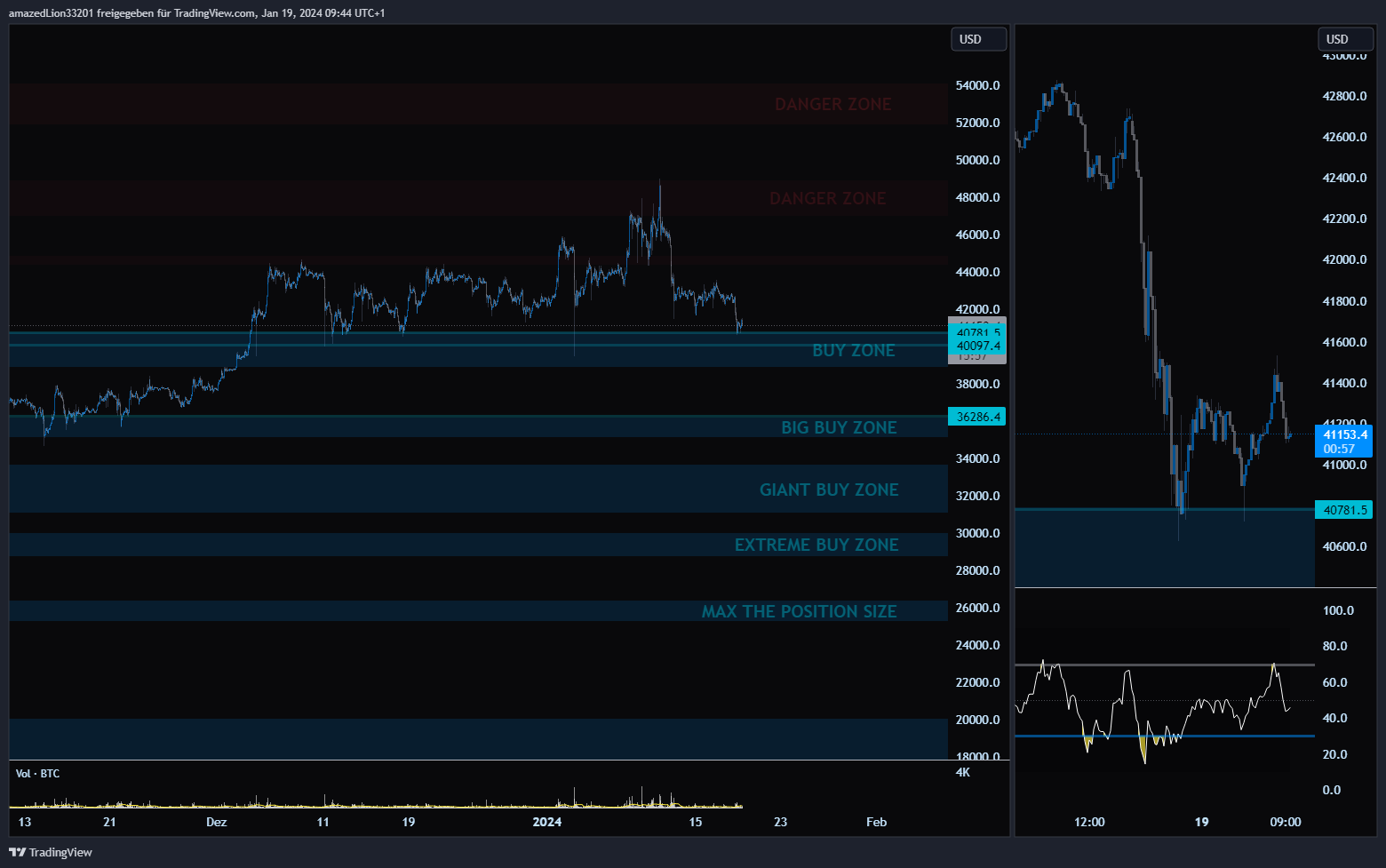This screenshot has width=1386, height=868.
Task: Click the 40600.0 label on right chart
Action: tap(1344, 546)
